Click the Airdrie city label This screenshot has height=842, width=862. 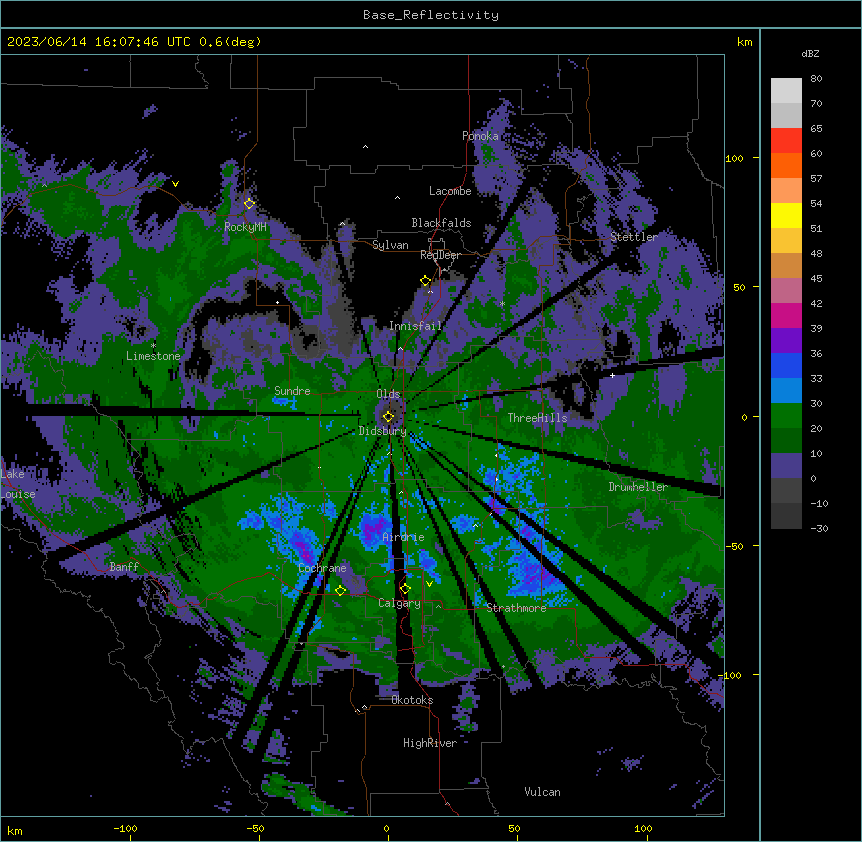403,538
